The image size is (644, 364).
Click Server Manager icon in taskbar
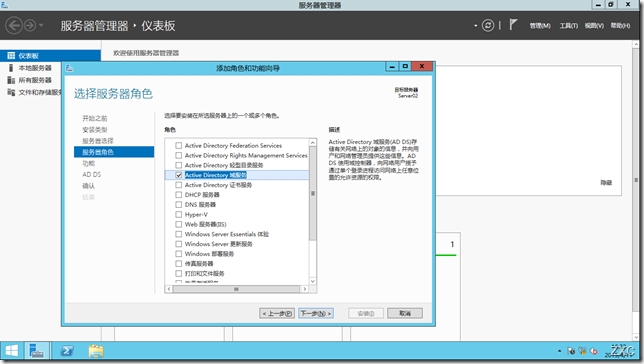click(x=37, y=351)
